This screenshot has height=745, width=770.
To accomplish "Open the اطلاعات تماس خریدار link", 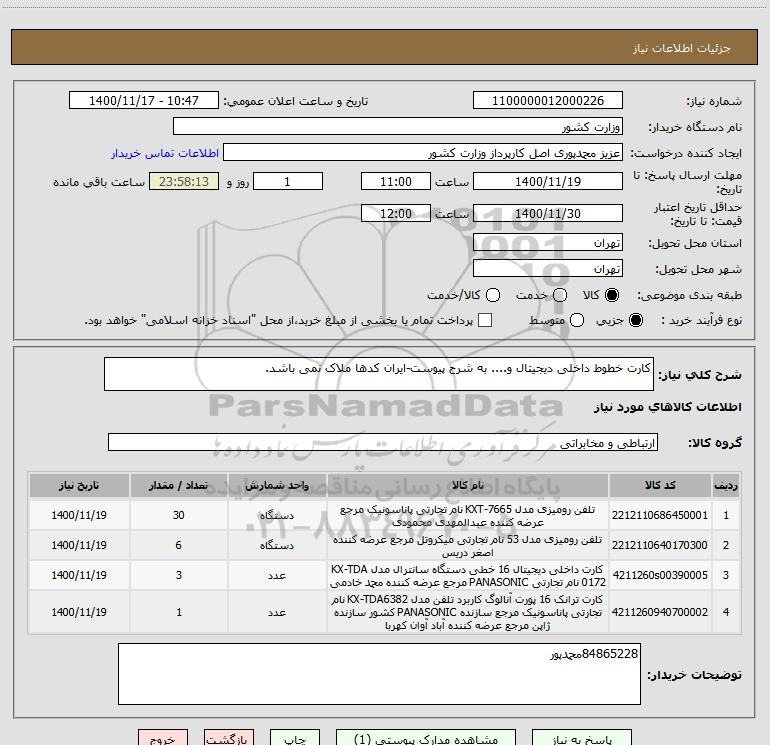I will pos(165,153).
